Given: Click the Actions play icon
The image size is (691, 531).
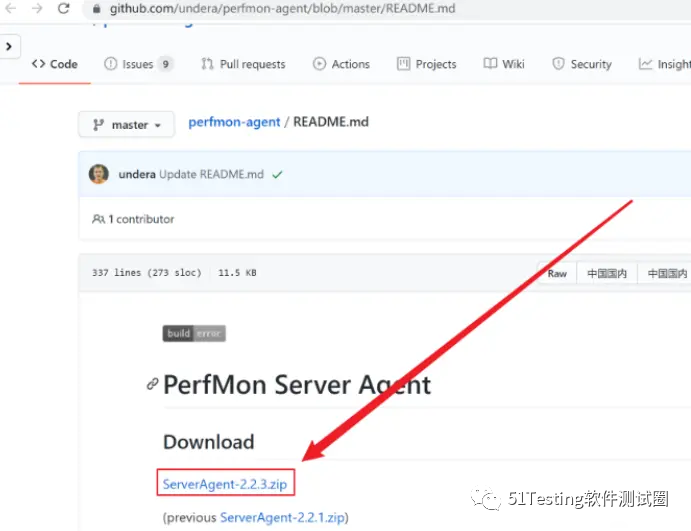Looking at the screenshot, I should 319,64.
